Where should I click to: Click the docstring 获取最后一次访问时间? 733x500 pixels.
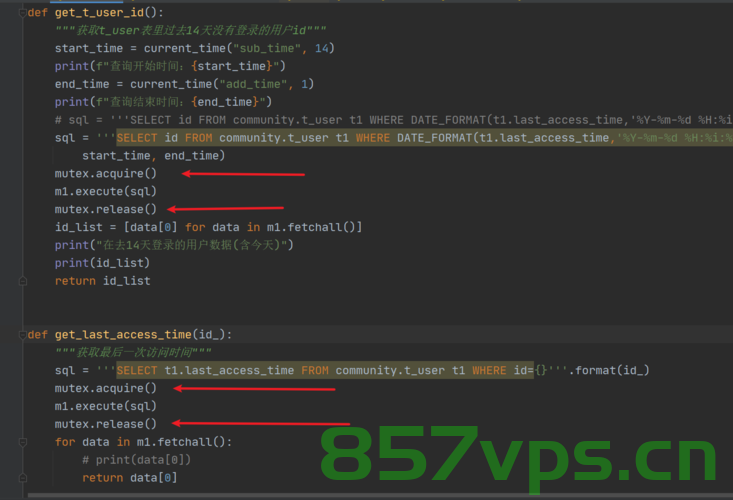click(133, 352)
